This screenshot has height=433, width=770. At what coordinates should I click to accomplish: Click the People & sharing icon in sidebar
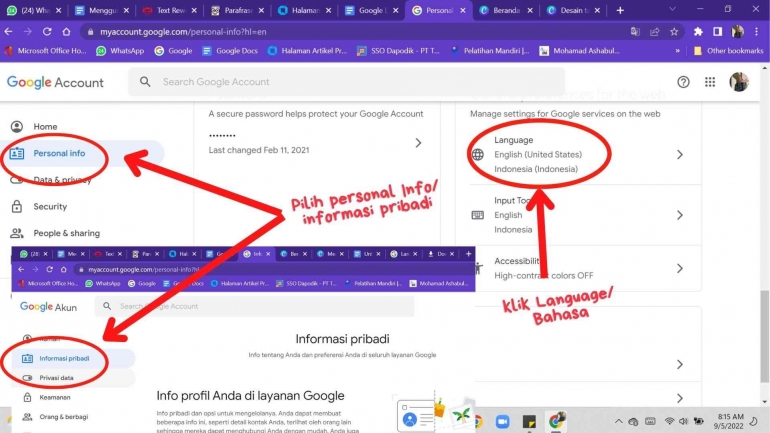[17, 233]
